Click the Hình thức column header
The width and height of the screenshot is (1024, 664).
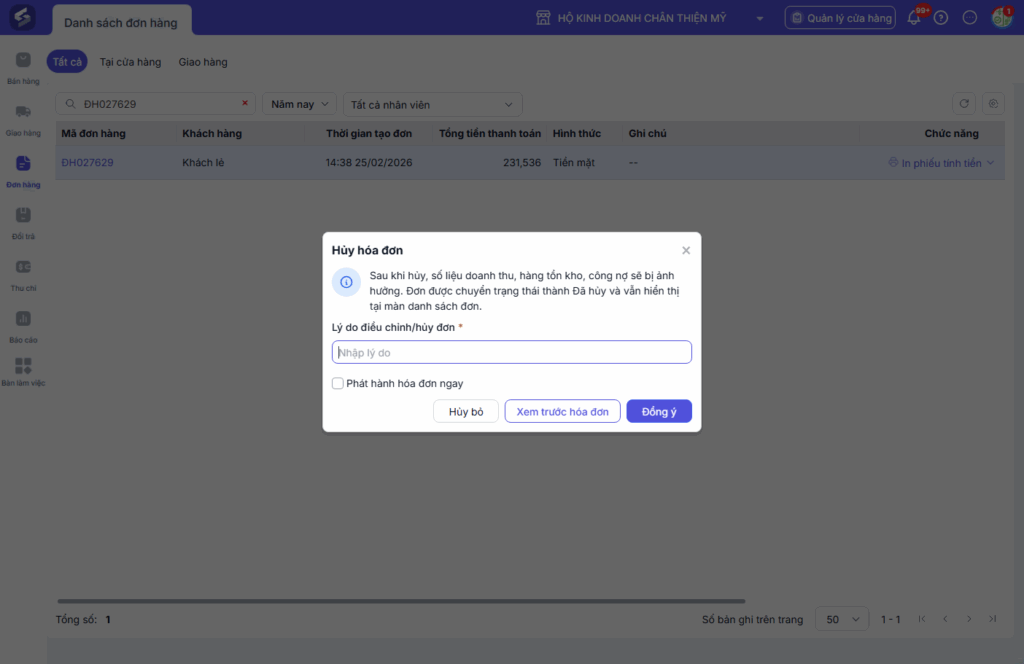coord(577,133)
